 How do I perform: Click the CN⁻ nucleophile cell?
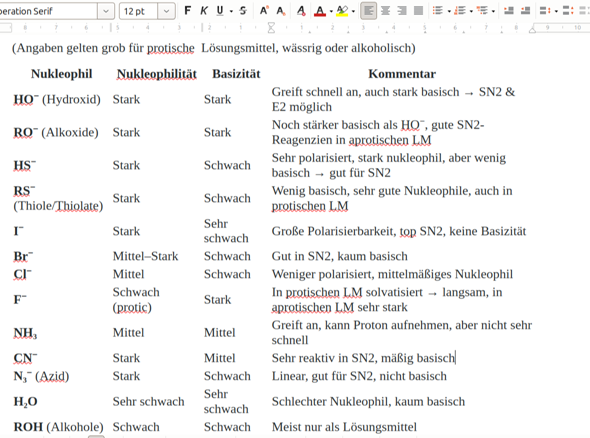tap(26, 358)
